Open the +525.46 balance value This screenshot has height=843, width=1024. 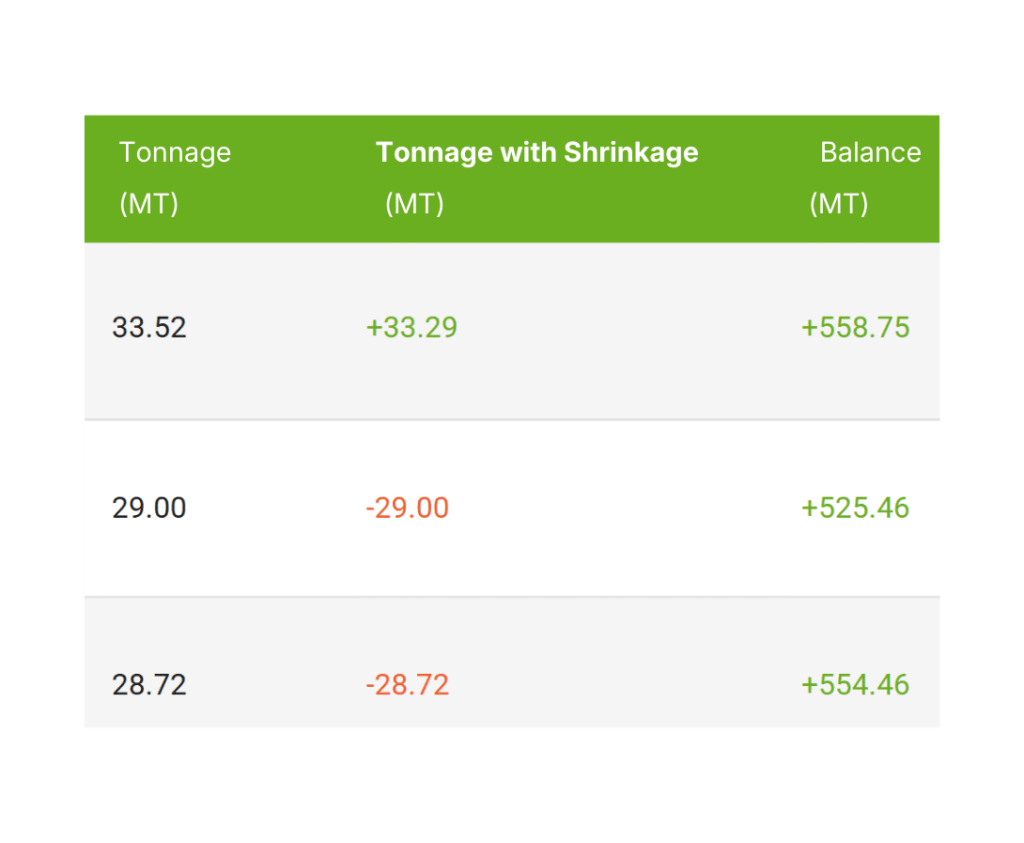(855, 508)
